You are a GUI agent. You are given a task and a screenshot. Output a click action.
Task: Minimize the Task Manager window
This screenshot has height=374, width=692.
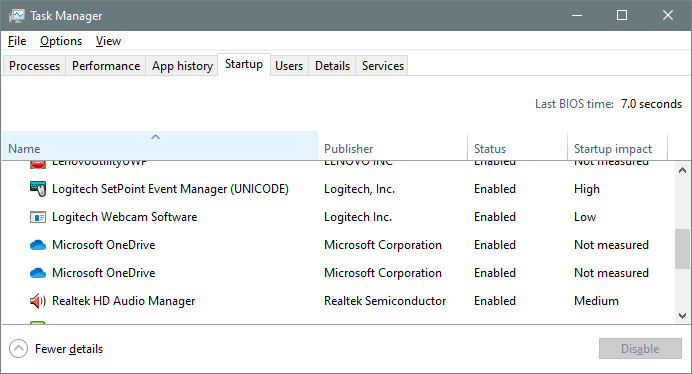[577, 15]
